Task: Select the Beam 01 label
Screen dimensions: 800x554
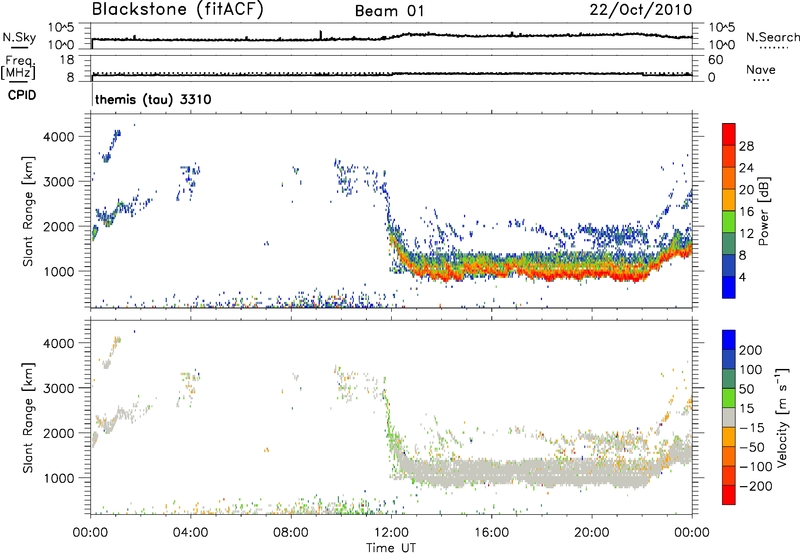Action: coord(389,11)
